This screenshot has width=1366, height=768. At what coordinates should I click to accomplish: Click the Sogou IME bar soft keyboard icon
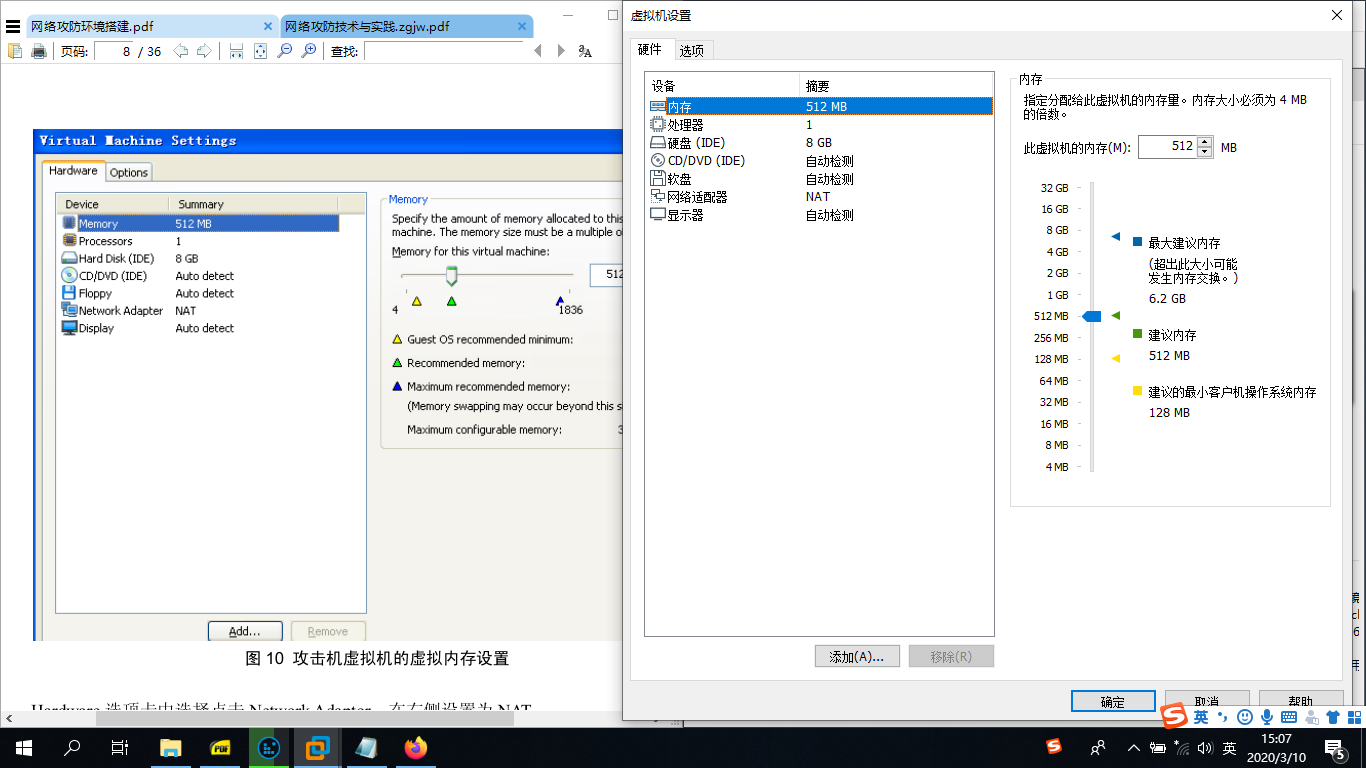(x=1289, y=717)
